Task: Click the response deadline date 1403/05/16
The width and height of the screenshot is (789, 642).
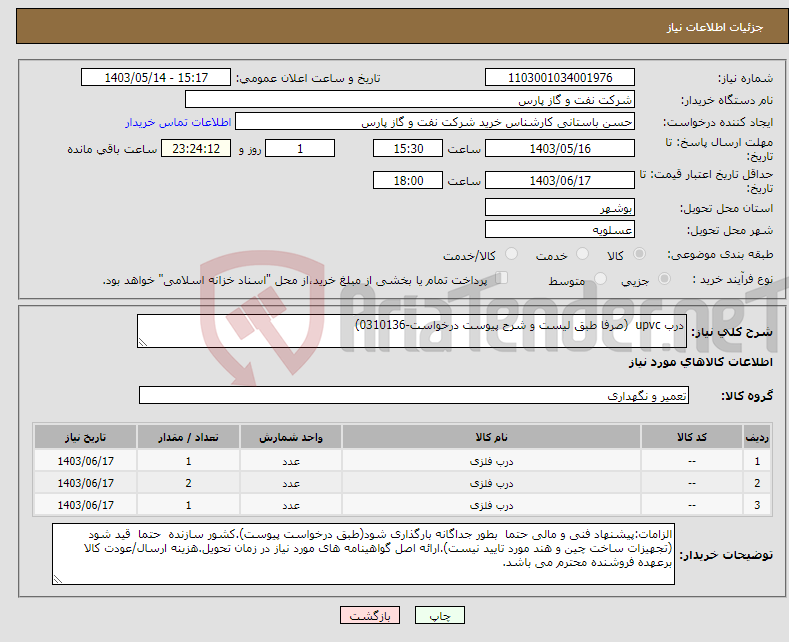Action: (x=560, y=148)
